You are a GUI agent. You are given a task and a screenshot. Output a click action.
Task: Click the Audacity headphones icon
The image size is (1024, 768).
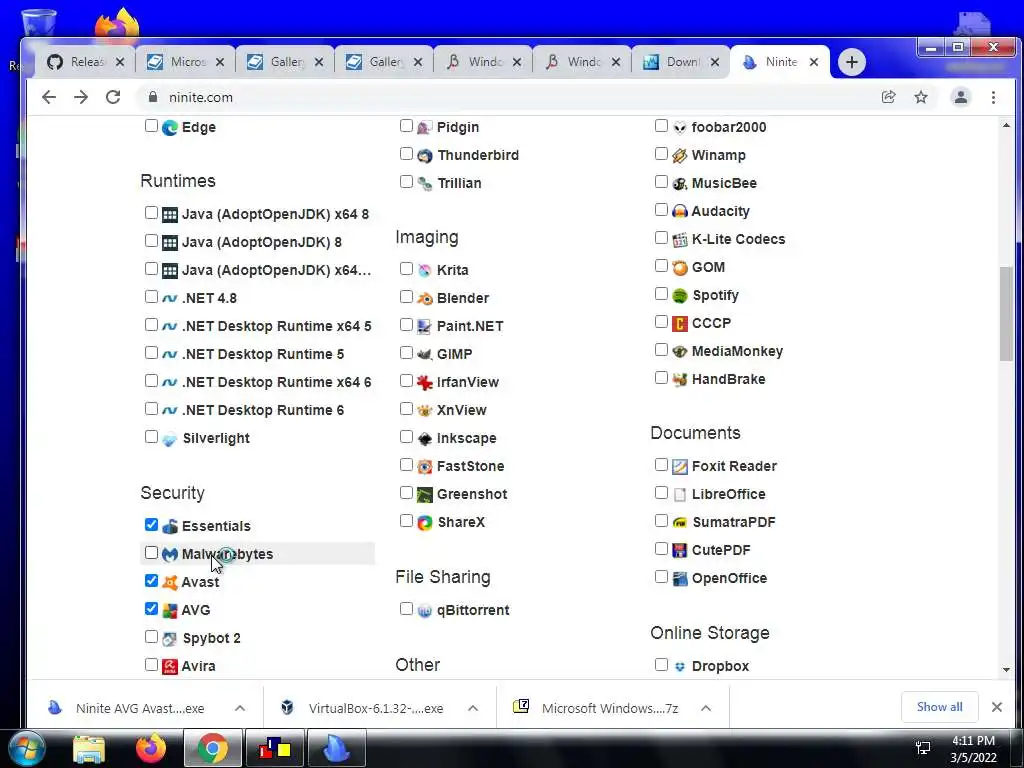(x=680, y=211)
